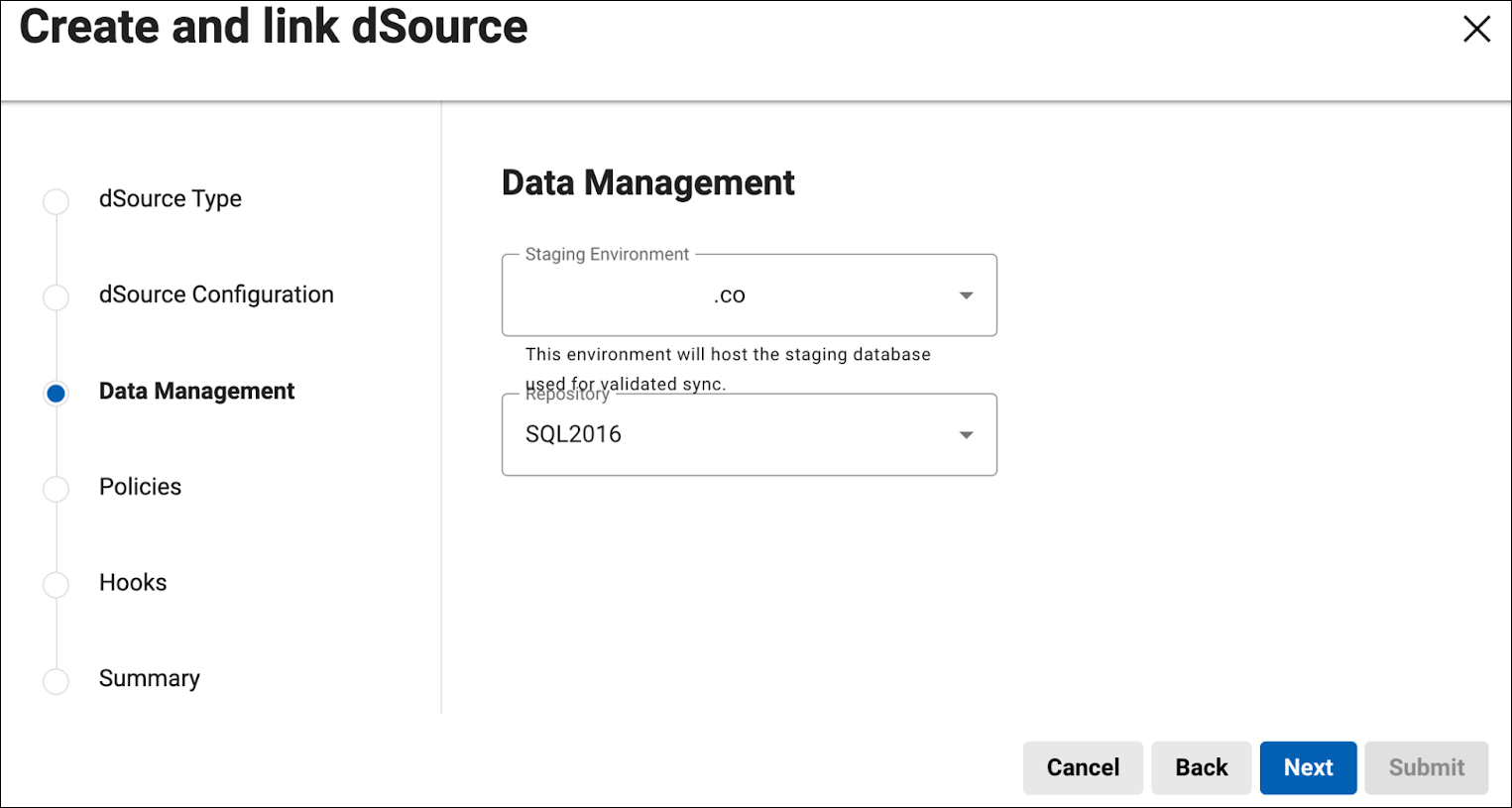Close the Create and link dSource dialog
1512x808 pixels.
[1476, 30]
